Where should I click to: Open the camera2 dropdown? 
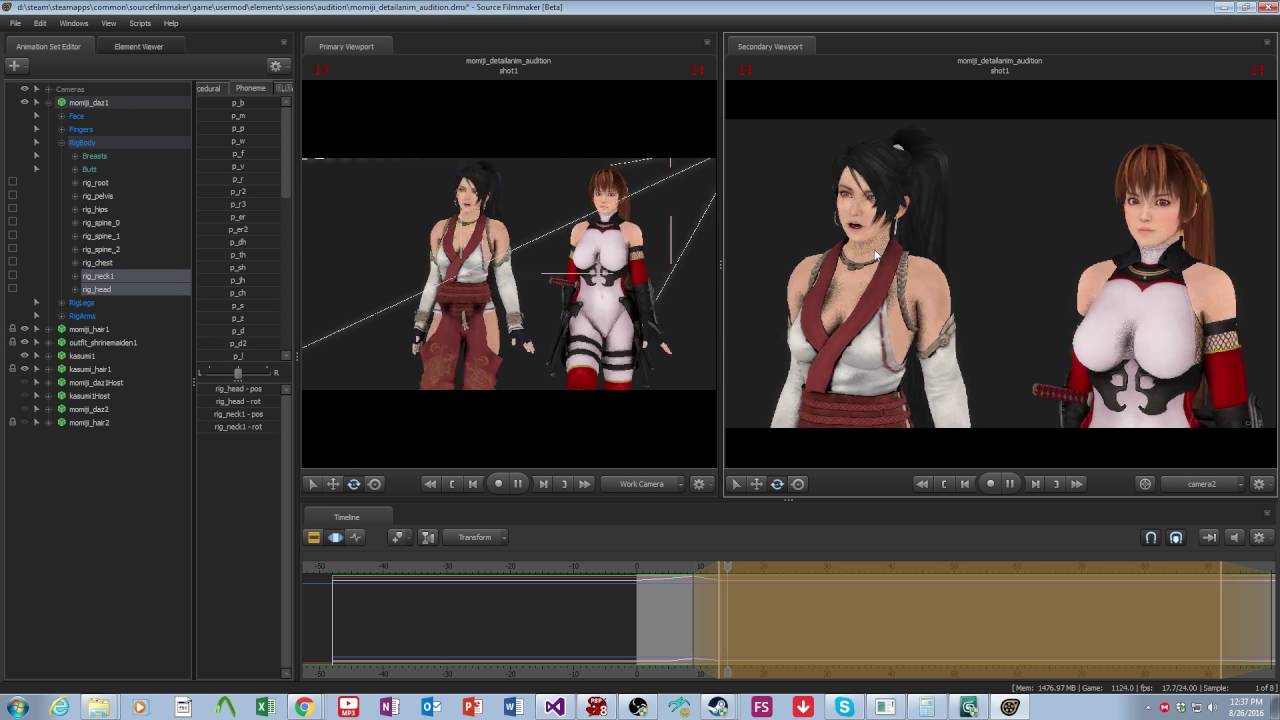(1205, 484)
